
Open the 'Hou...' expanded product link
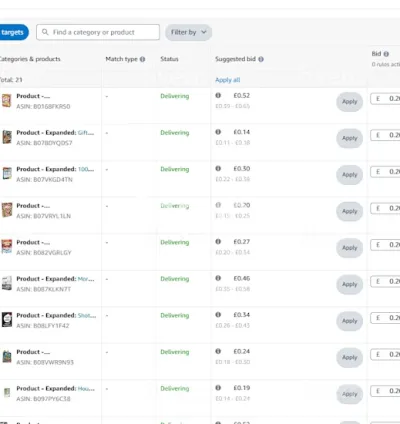[86, 388]
